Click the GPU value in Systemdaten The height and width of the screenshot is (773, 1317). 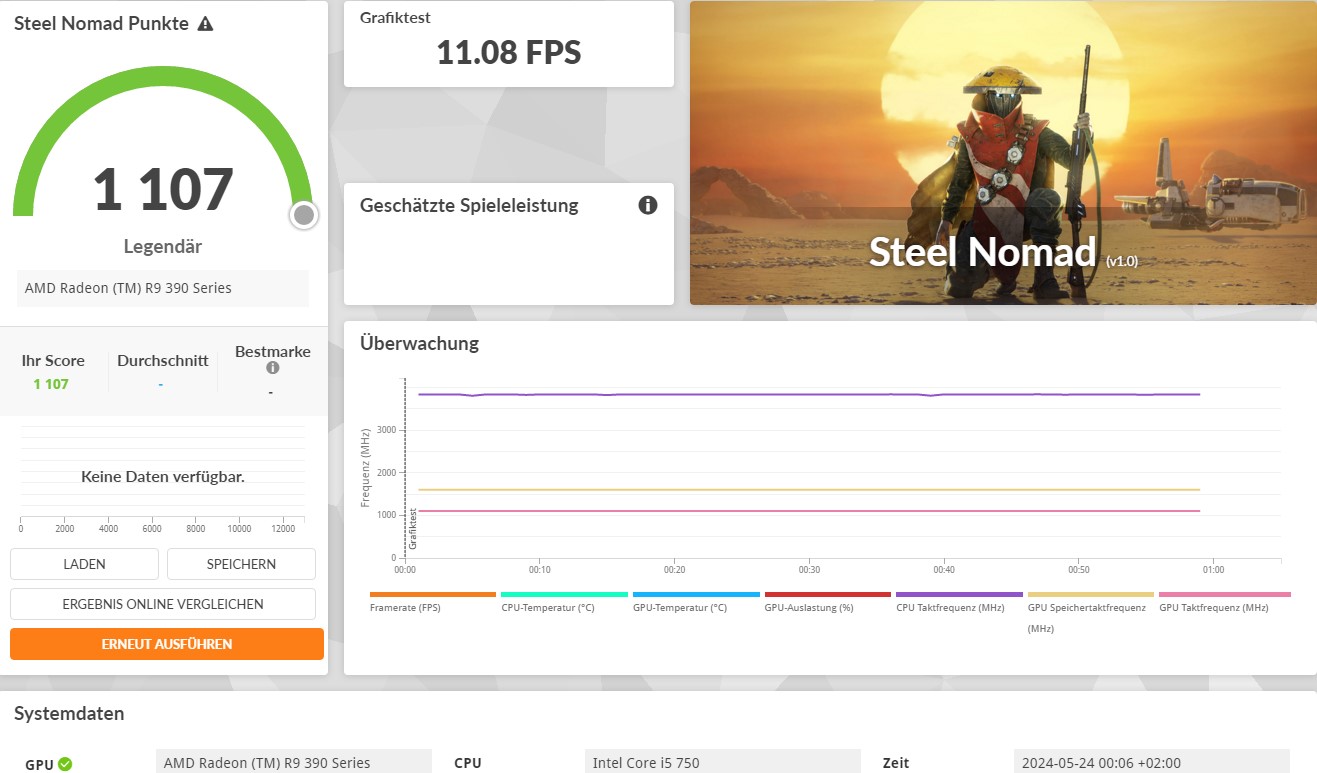tap(294, 762)
